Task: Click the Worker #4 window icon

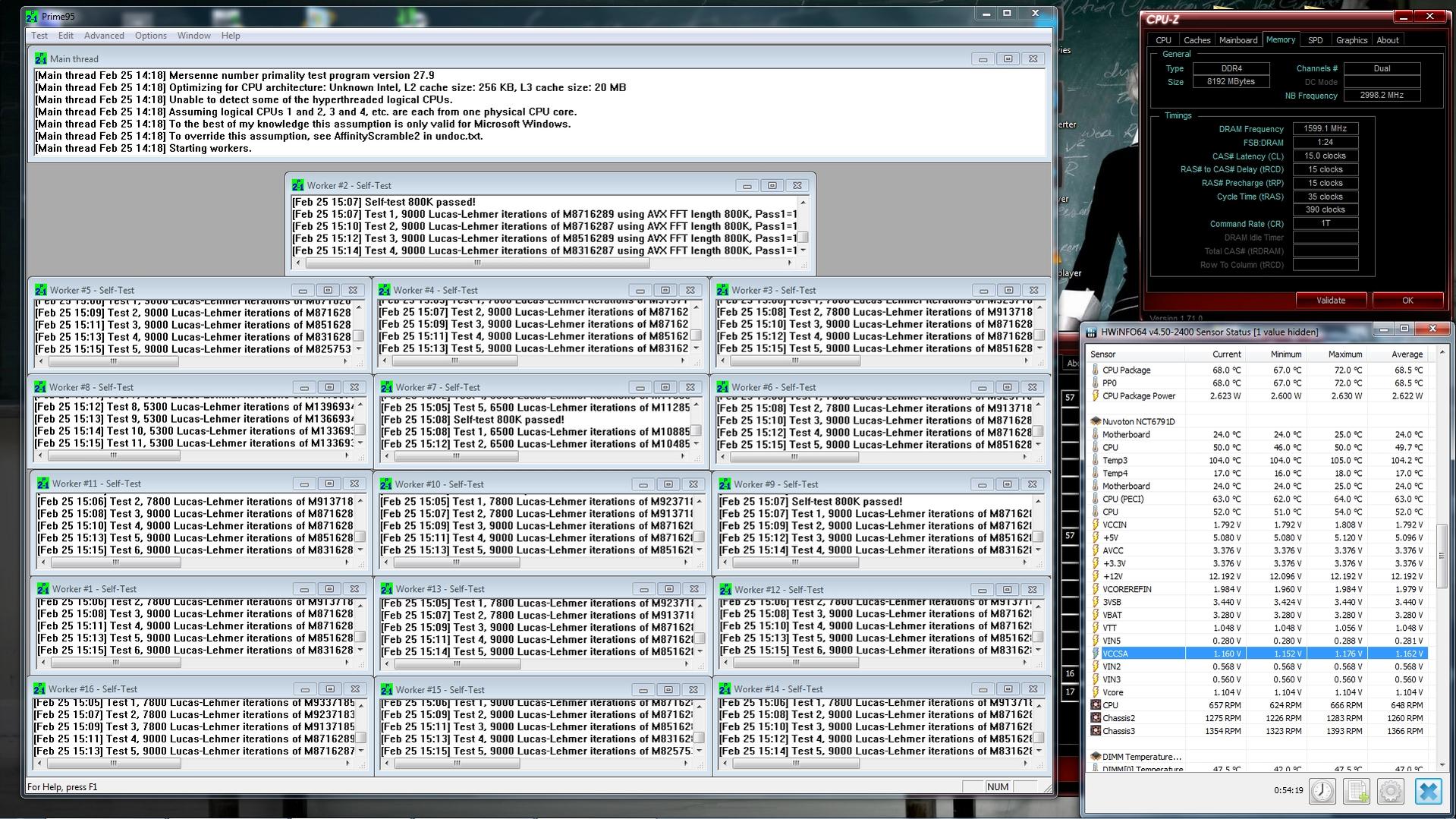Action: tap(384, 290)
